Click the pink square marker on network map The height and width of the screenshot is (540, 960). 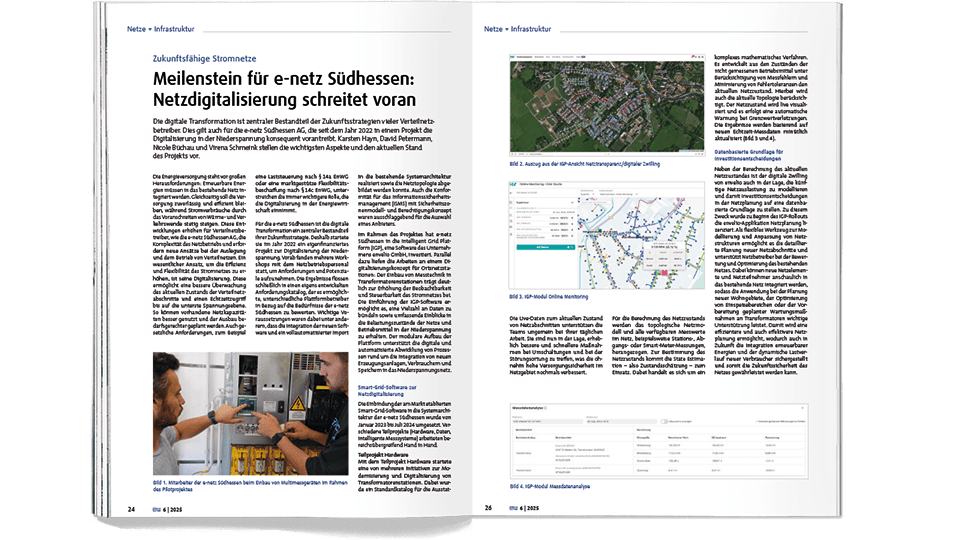[664, 272]
